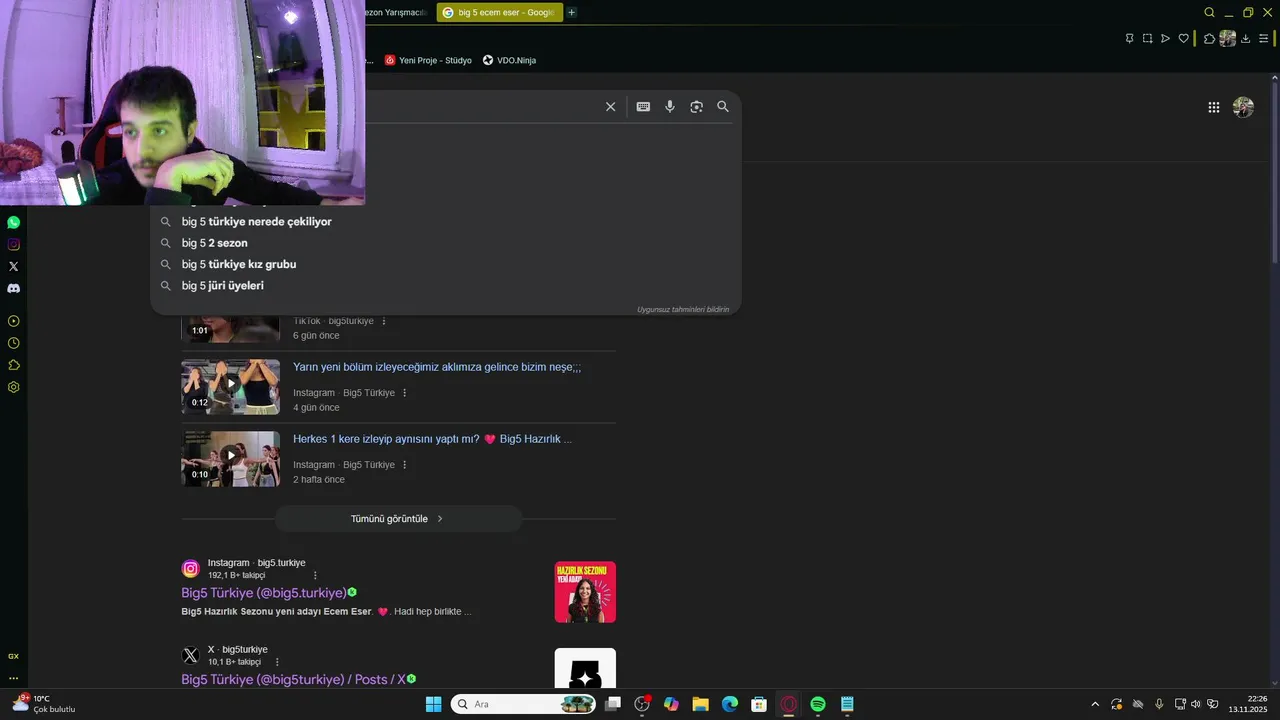Open 'Big5 Türkiye (@big5.turkiye)' result link

(264, 593)
